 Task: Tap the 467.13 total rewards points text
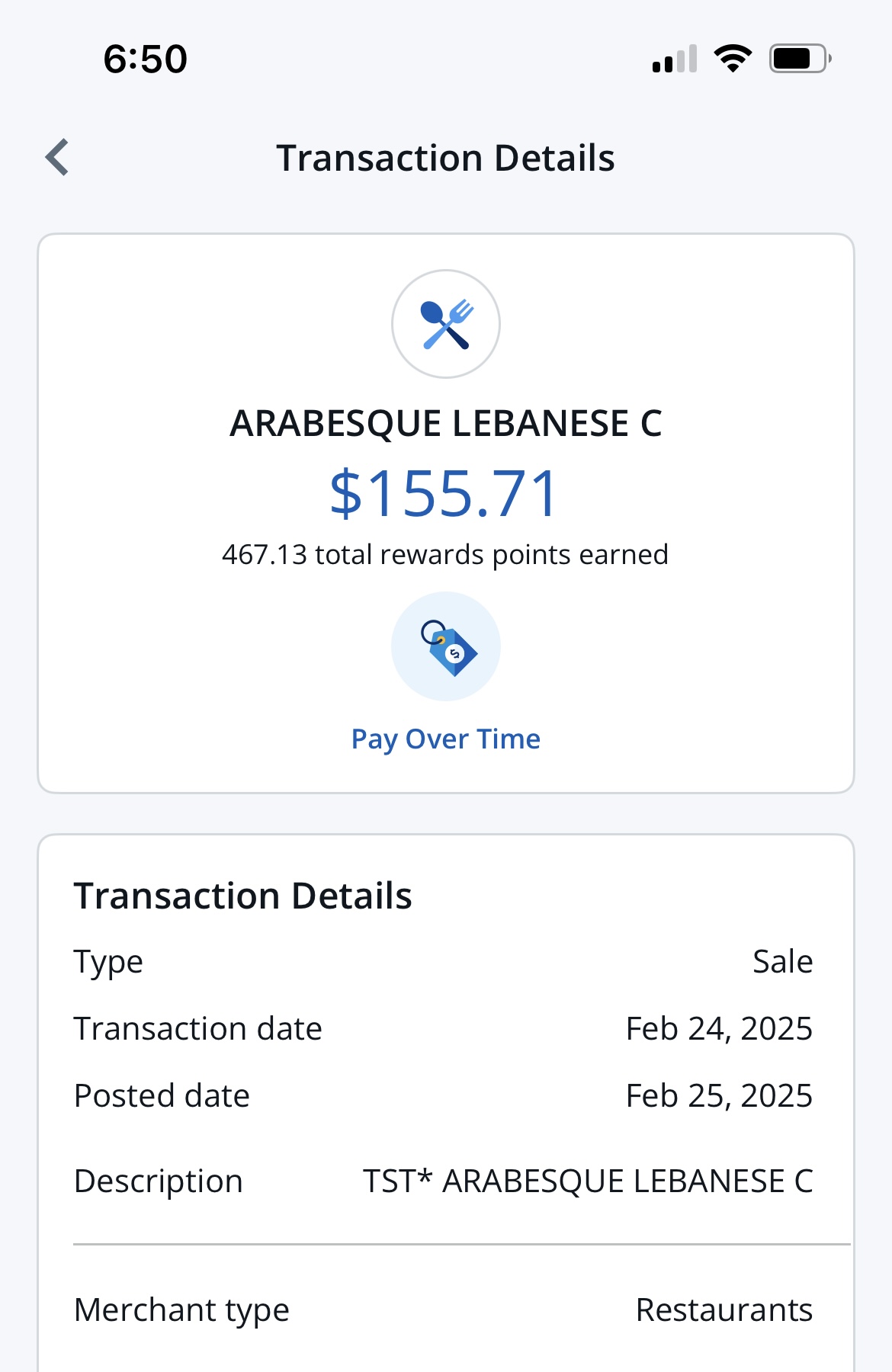click(x=446, y=555)
